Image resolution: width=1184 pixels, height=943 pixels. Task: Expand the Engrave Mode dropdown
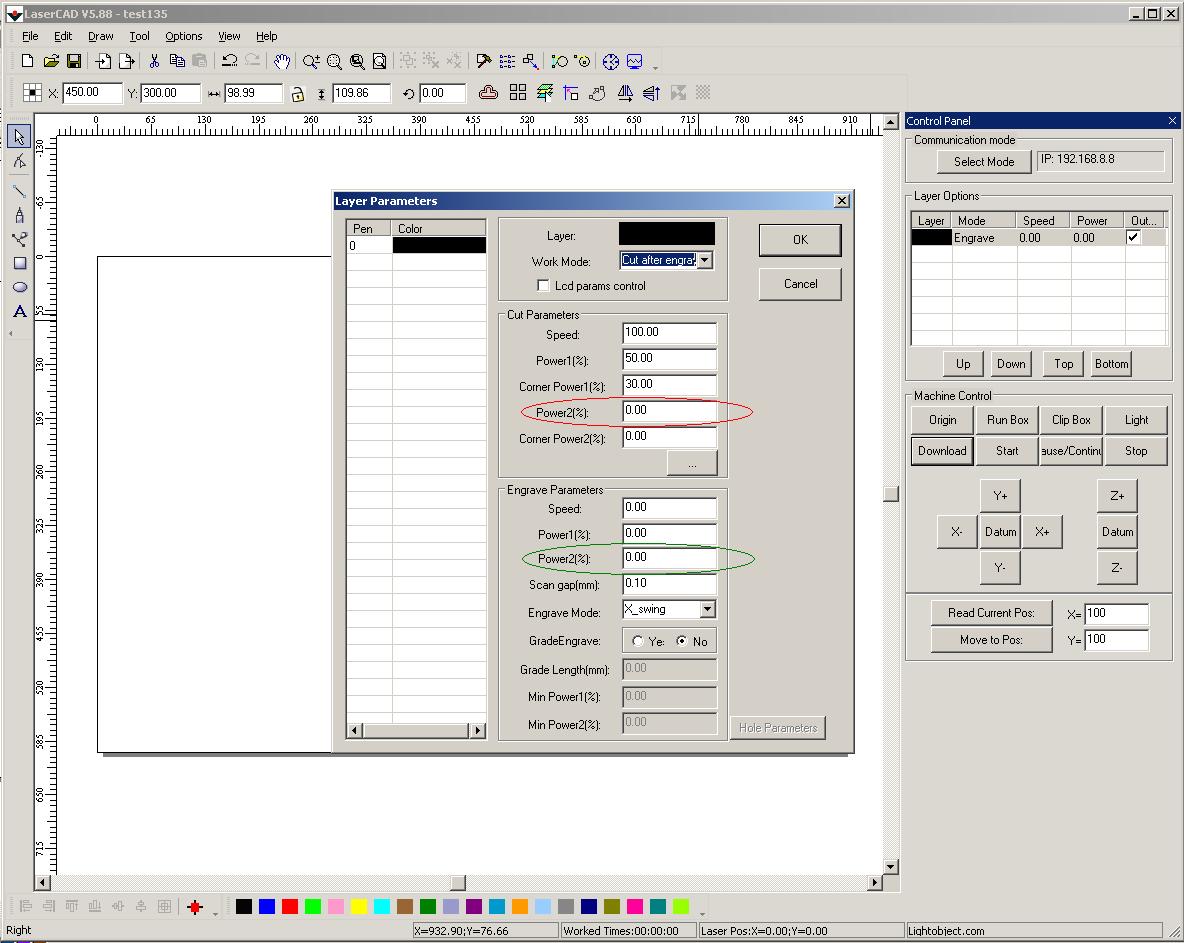coord(707,609)
